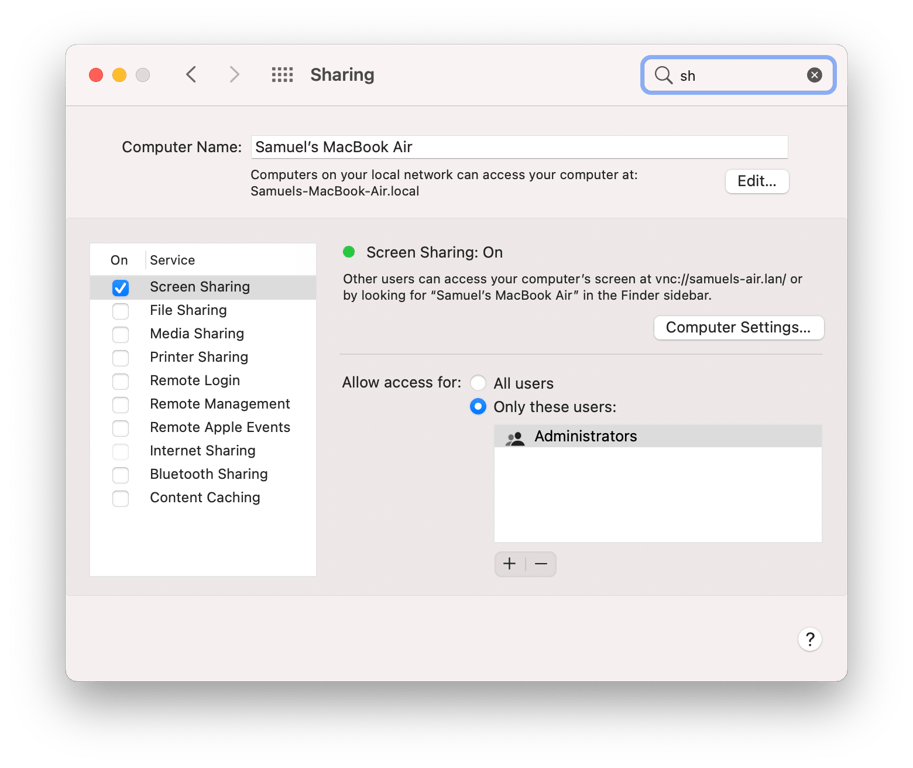The image size is (913, 768).
Task: Click the Computer Name text field
Action: tap(520, 146)
